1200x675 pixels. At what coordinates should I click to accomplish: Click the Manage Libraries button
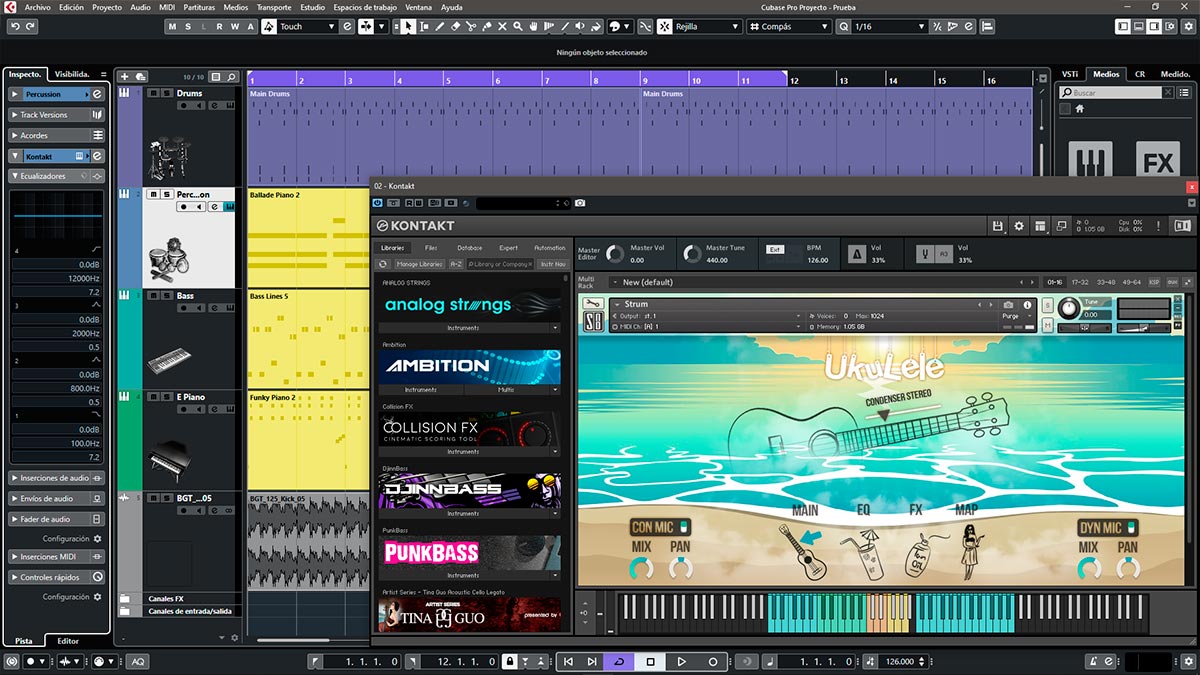(x=419, y=264)
